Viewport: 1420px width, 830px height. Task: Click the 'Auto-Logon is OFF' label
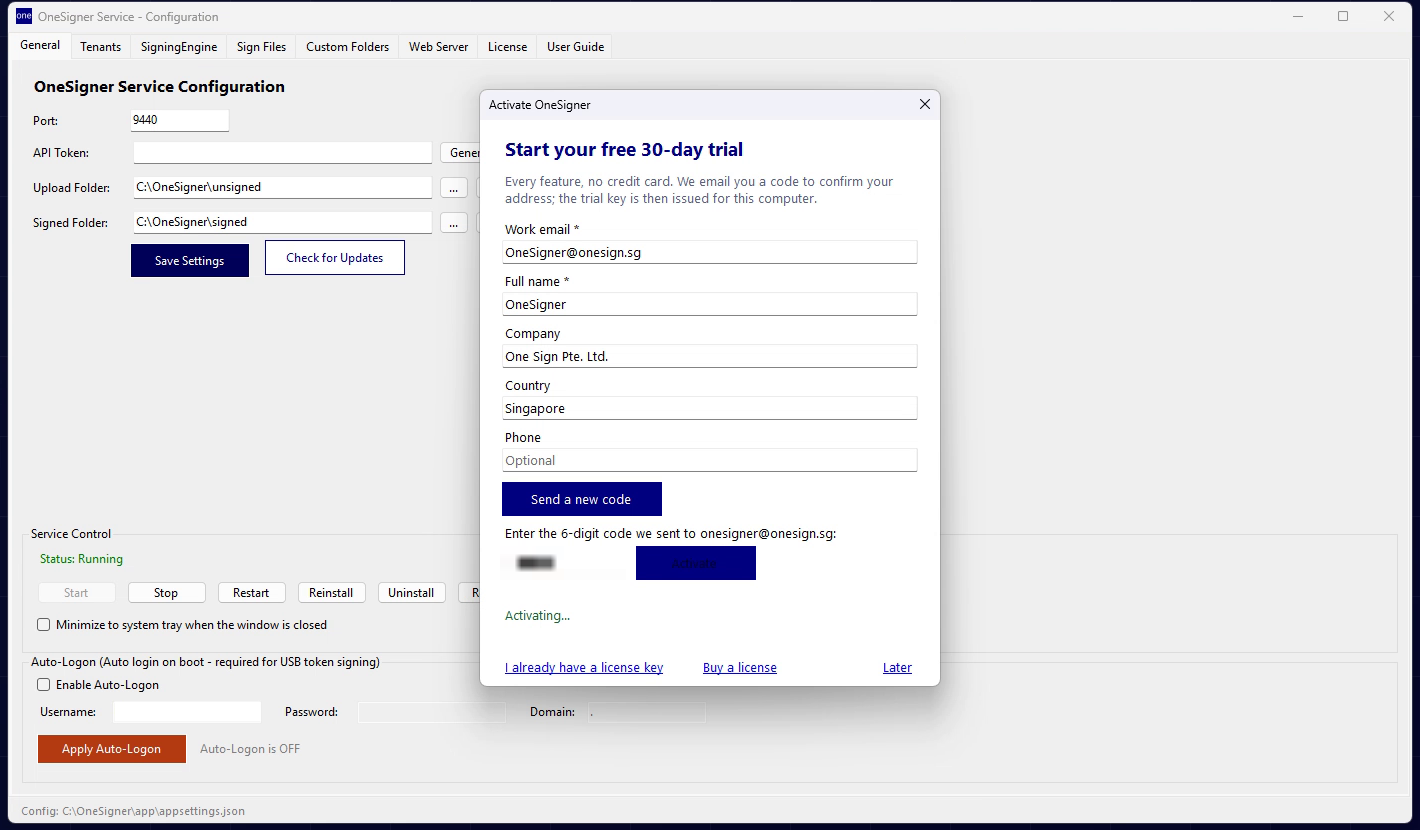pyautogui.click(x=250, y=749)
